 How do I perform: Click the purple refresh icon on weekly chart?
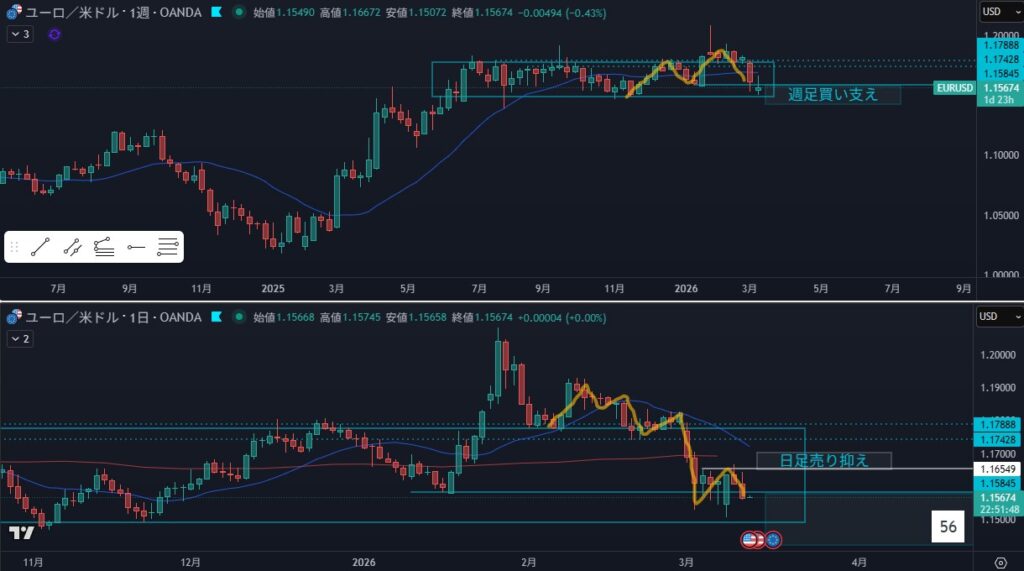pos(53,34)
